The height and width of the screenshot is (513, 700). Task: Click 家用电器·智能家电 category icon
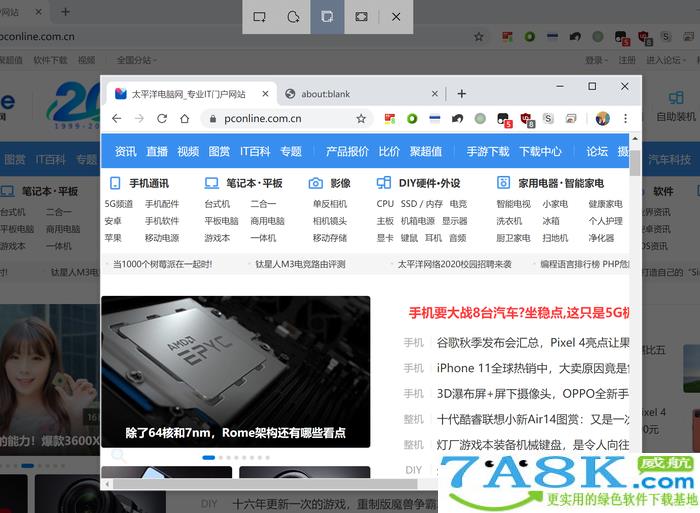click(x=504, y=183)
